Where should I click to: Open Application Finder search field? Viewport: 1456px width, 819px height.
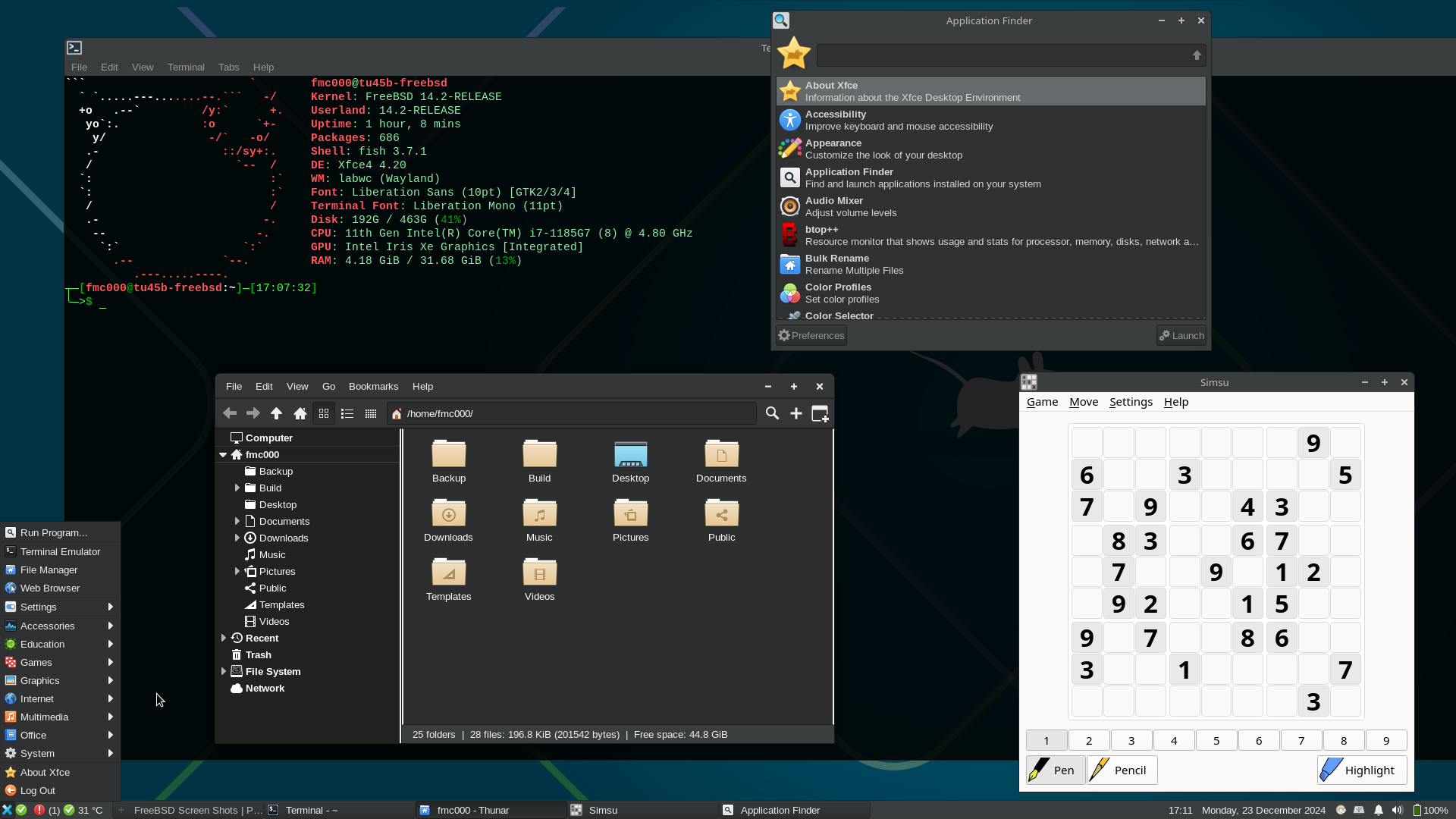tap(1000, 54)
